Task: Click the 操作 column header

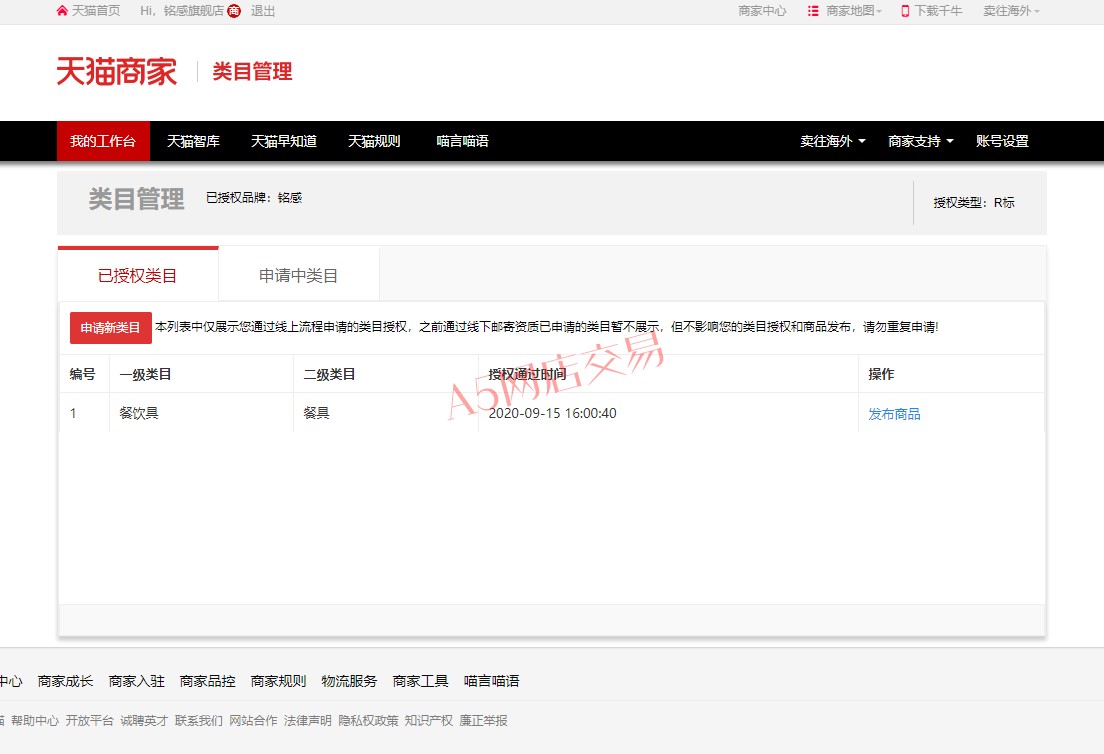Action: click(x=881, y=374)
